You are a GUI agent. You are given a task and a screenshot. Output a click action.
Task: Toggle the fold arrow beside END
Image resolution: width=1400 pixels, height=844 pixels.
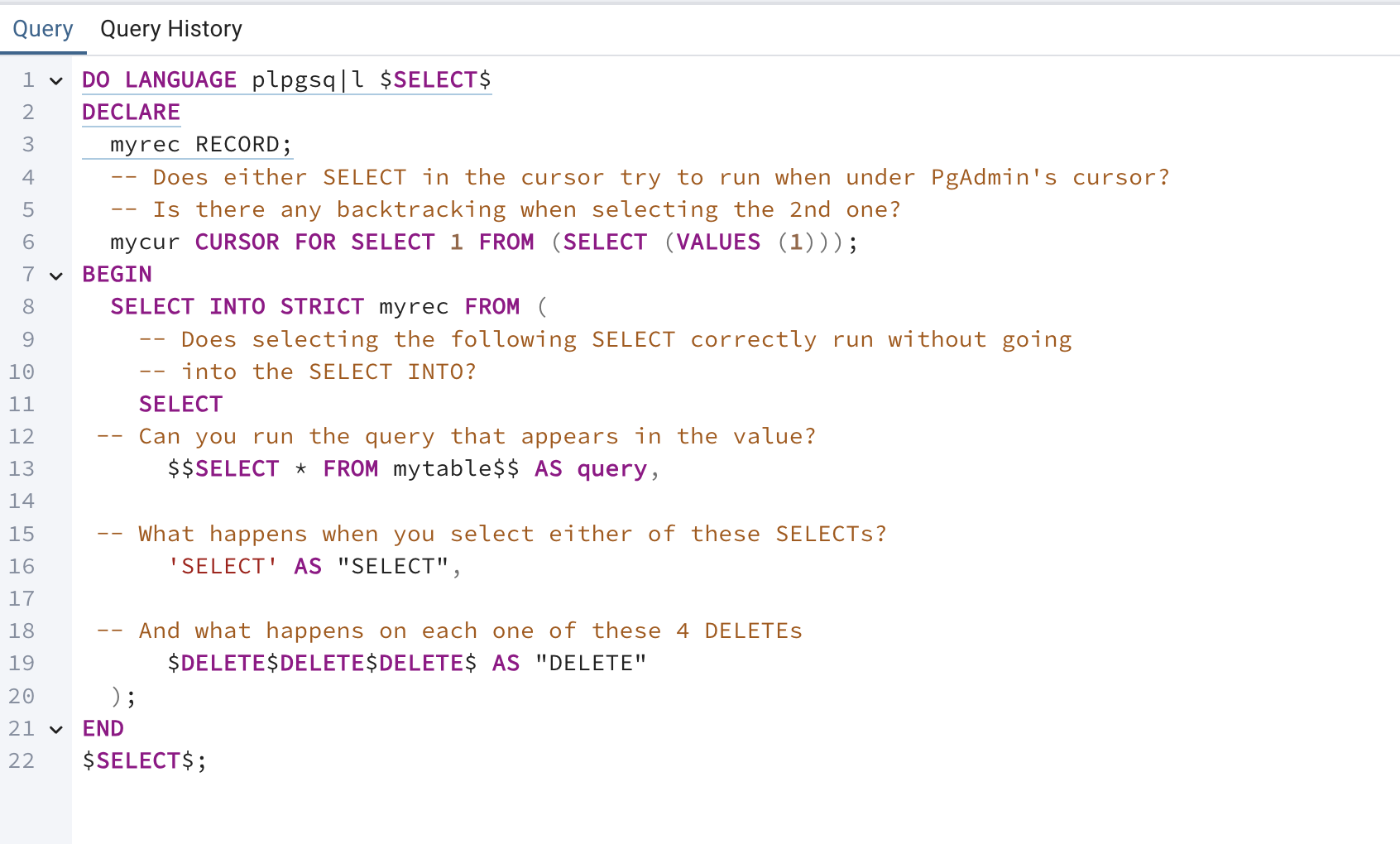[56, 730]
